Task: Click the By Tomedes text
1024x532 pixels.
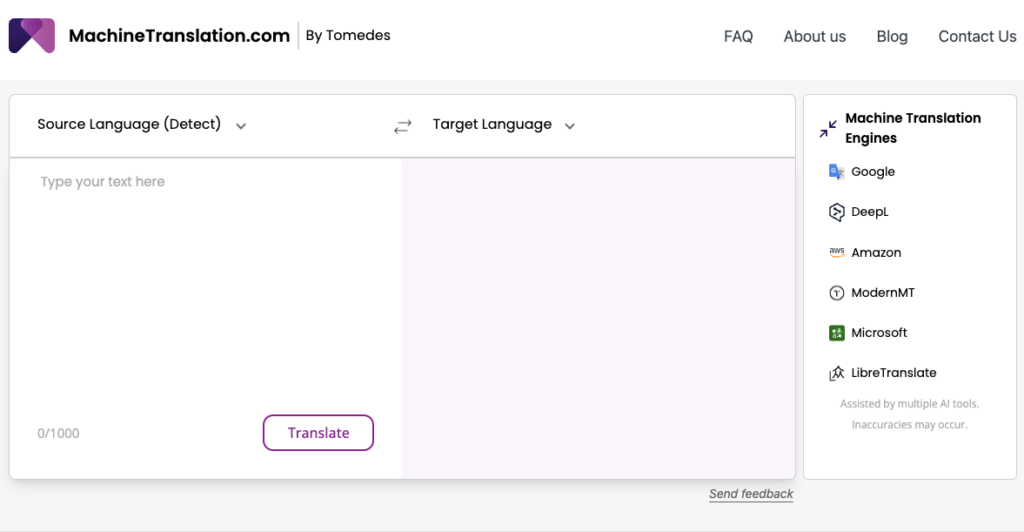Action: tap(347, 35)
